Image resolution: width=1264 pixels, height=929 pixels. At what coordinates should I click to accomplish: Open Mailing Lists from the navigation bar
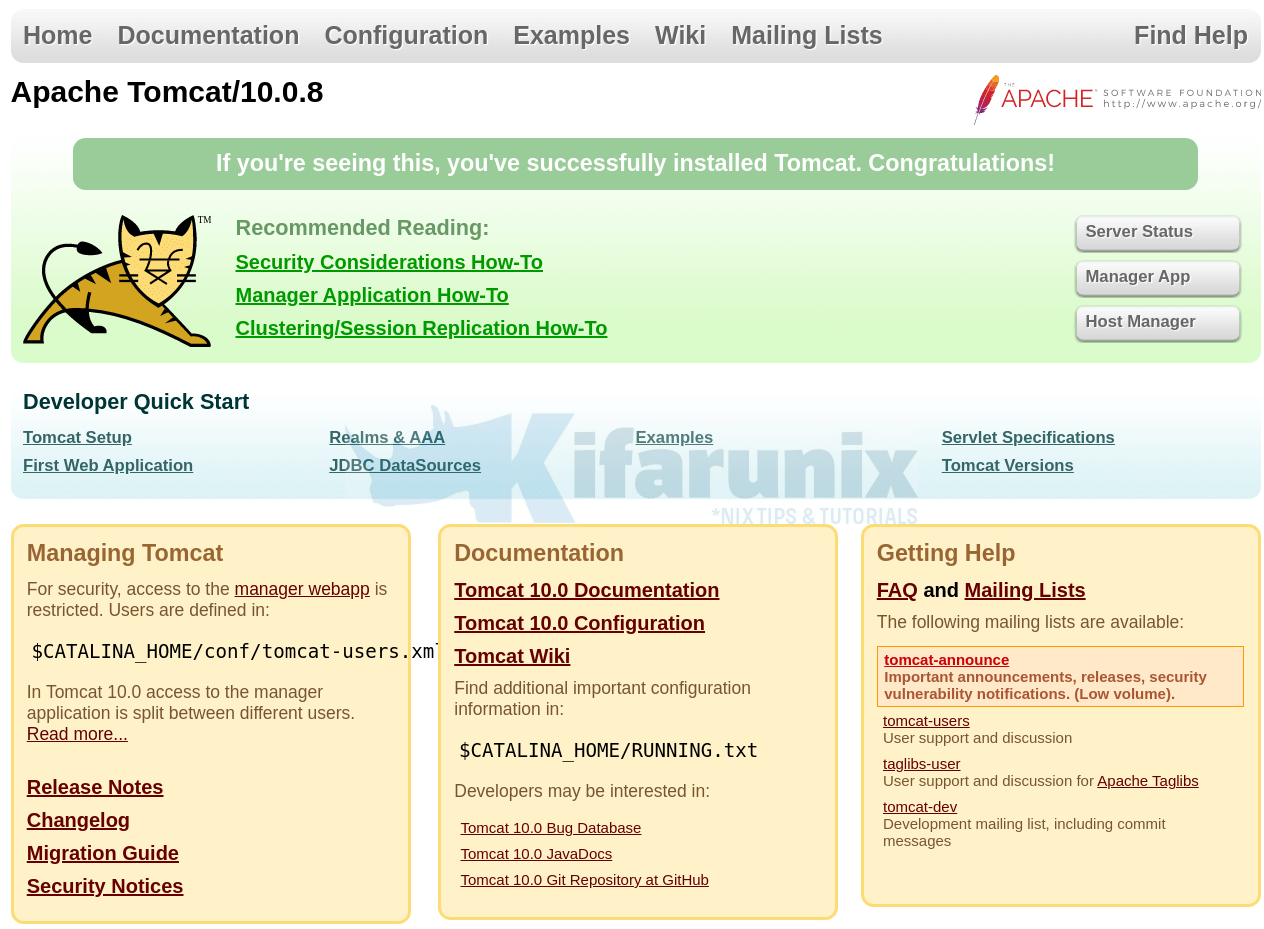coord(806,34)
